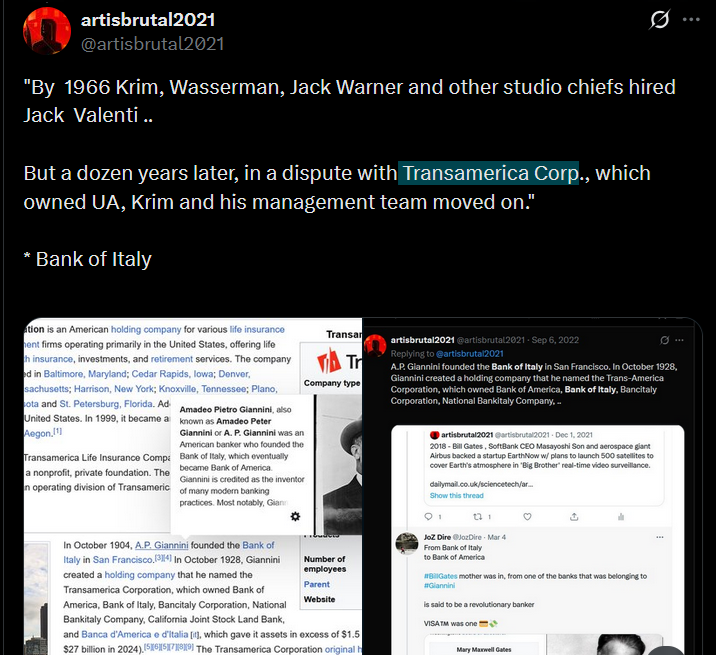
Task: Click the San Francisco link
Action: (x=123, y=560)
